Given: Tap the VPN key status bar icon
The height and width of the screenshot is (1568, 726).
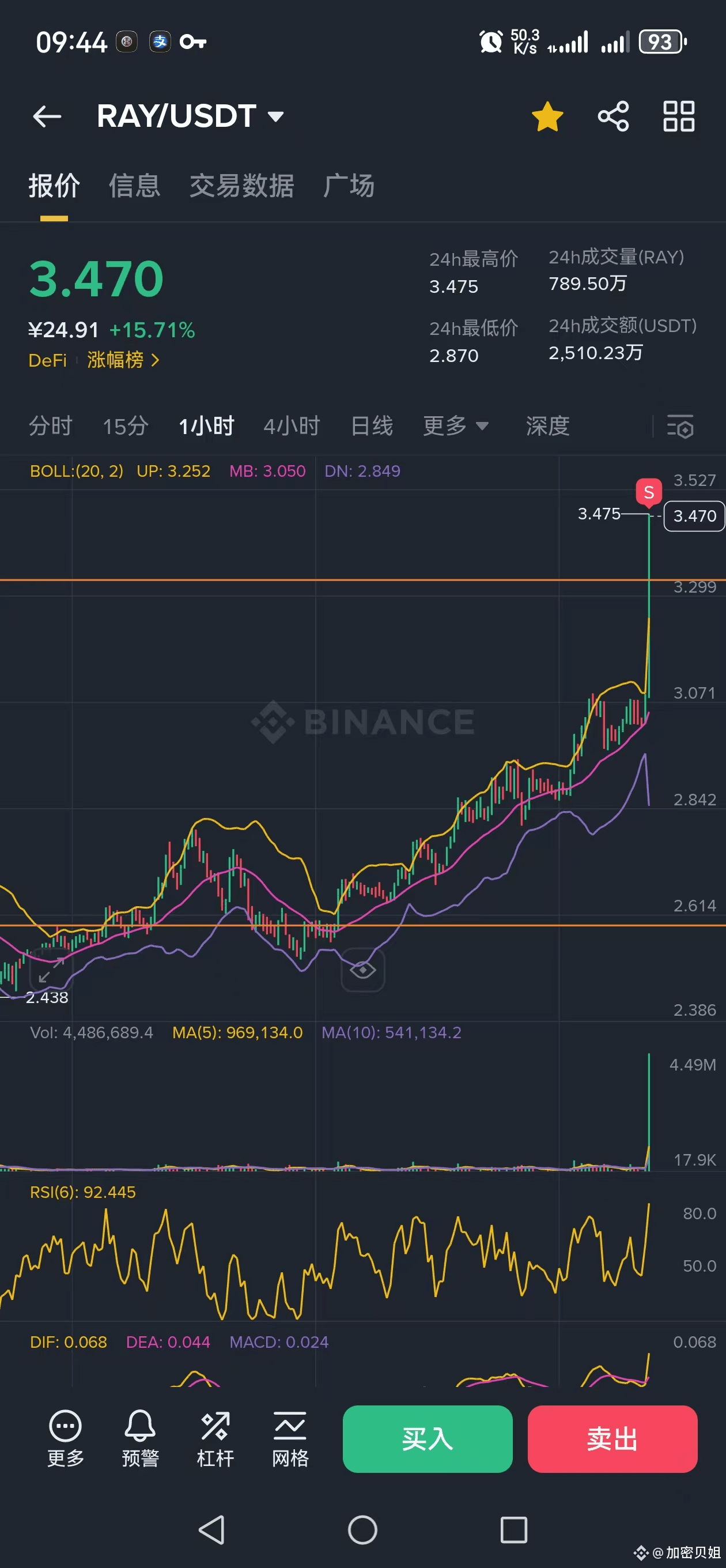Looking at the screenshot, I should tap(194, 42).
